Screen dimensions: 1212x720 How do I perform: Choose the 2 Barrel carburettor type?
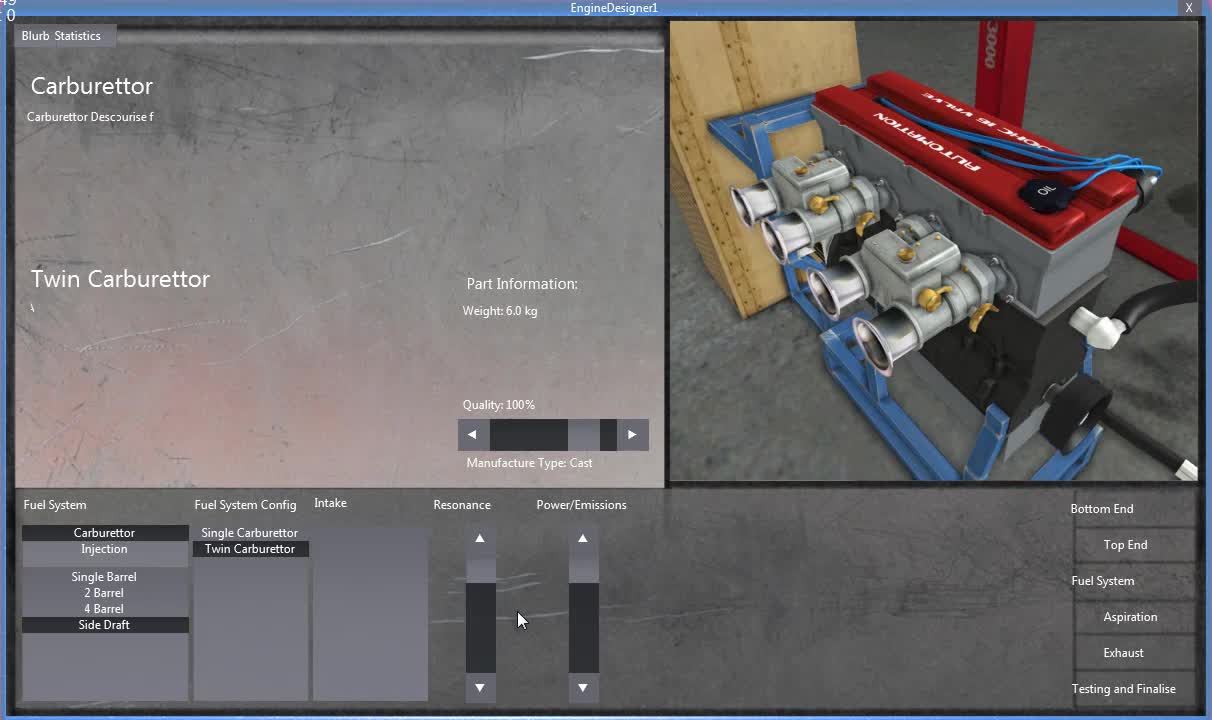[x=104, y=592]
